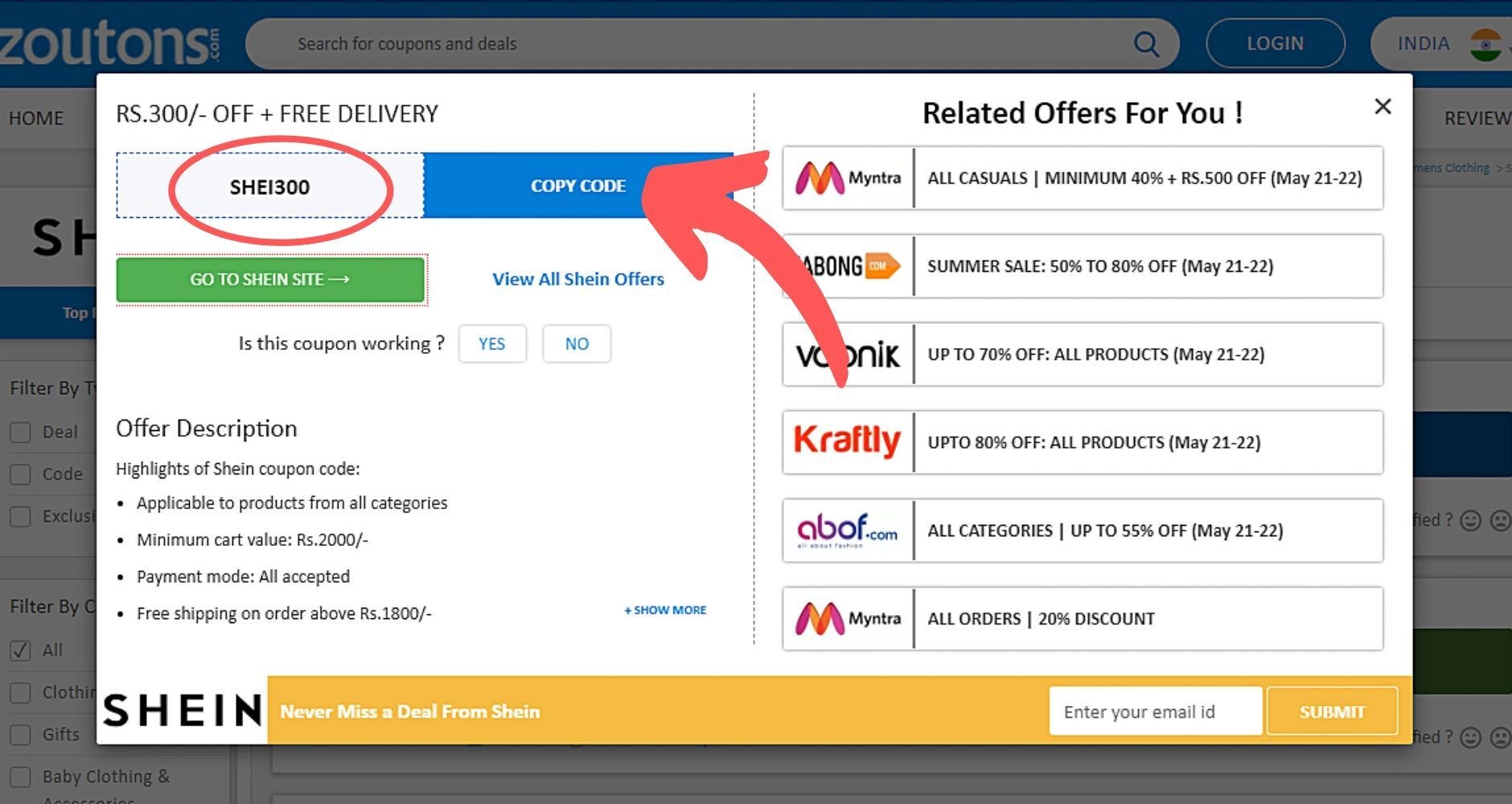The height and width of the screenshot is (804, 1512).
Task: Click 'RS.300/- OFF + FREE DELIVERY' title
Action: tap(277, 114)
